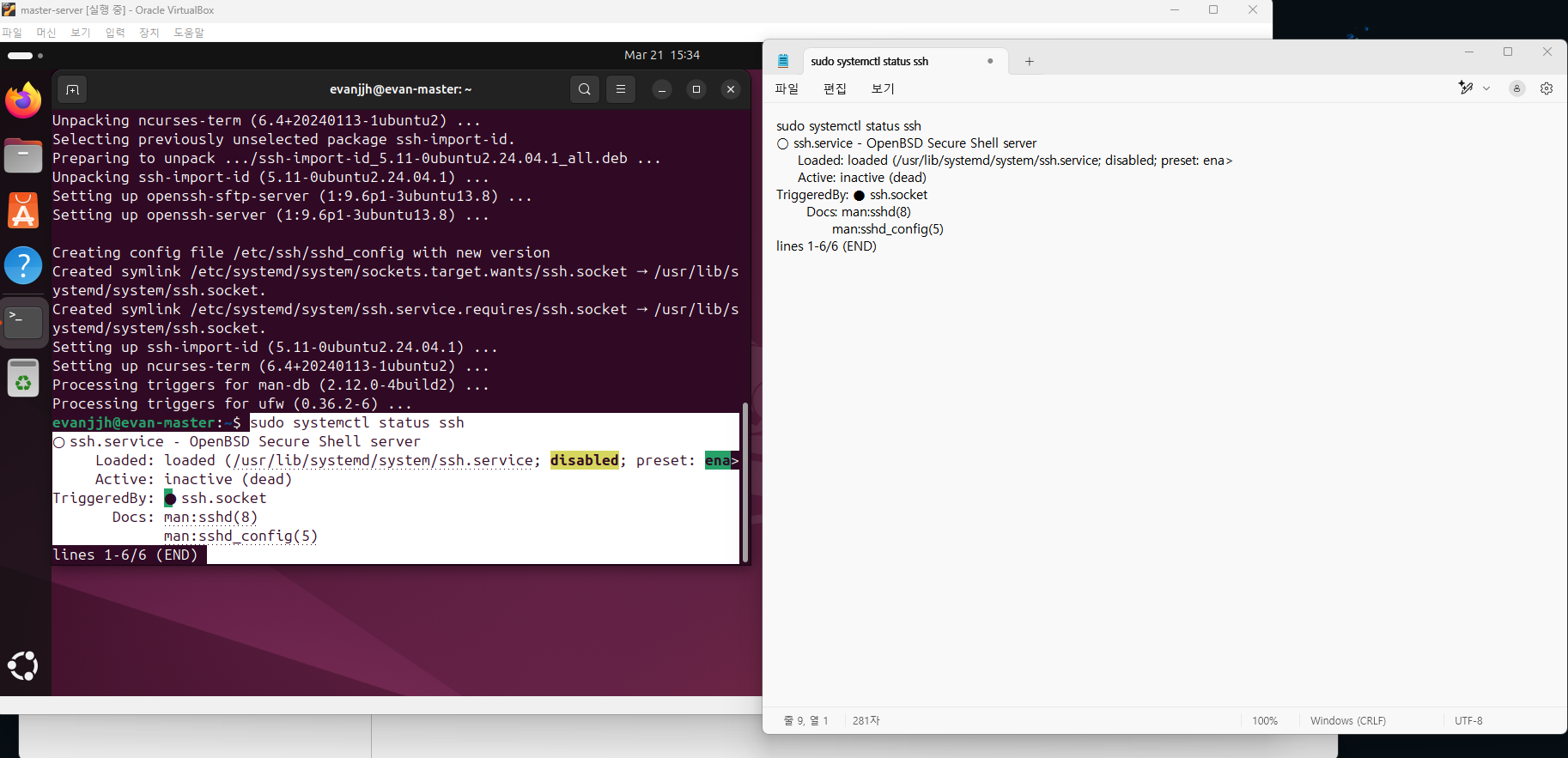Open Notepad settings gear
Screen dimensions: 1568x758
coord(1547,88)
